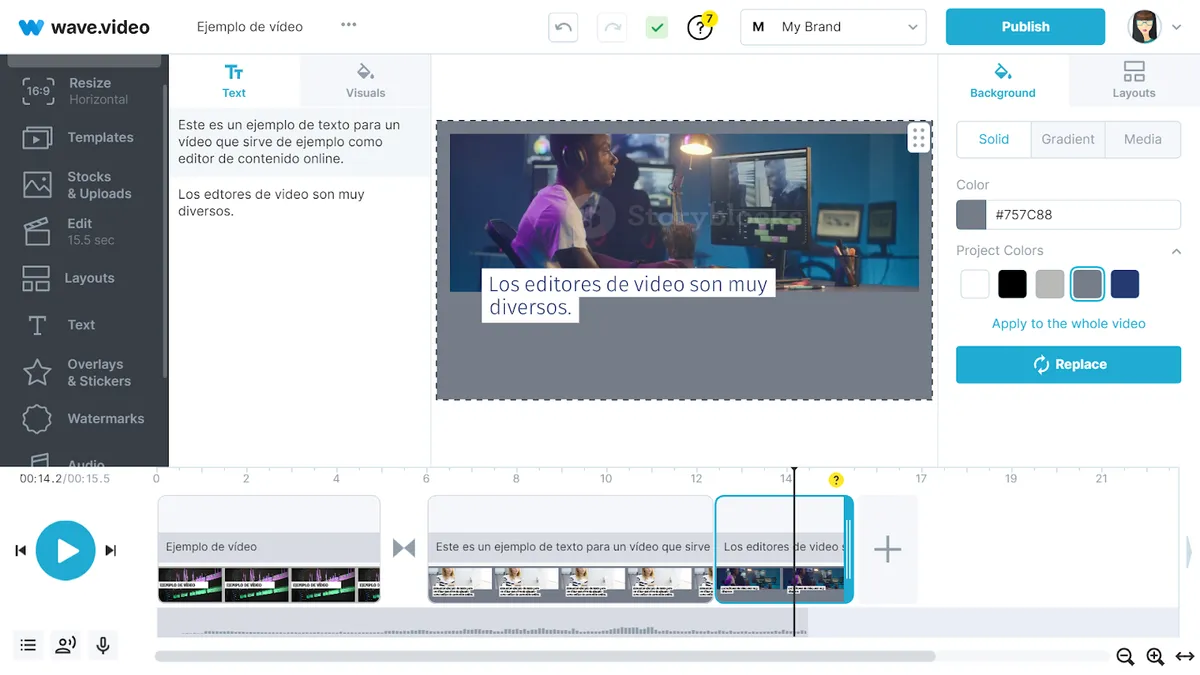Play the video preview
The image size is (1200, 675).
tap(66, 550)
